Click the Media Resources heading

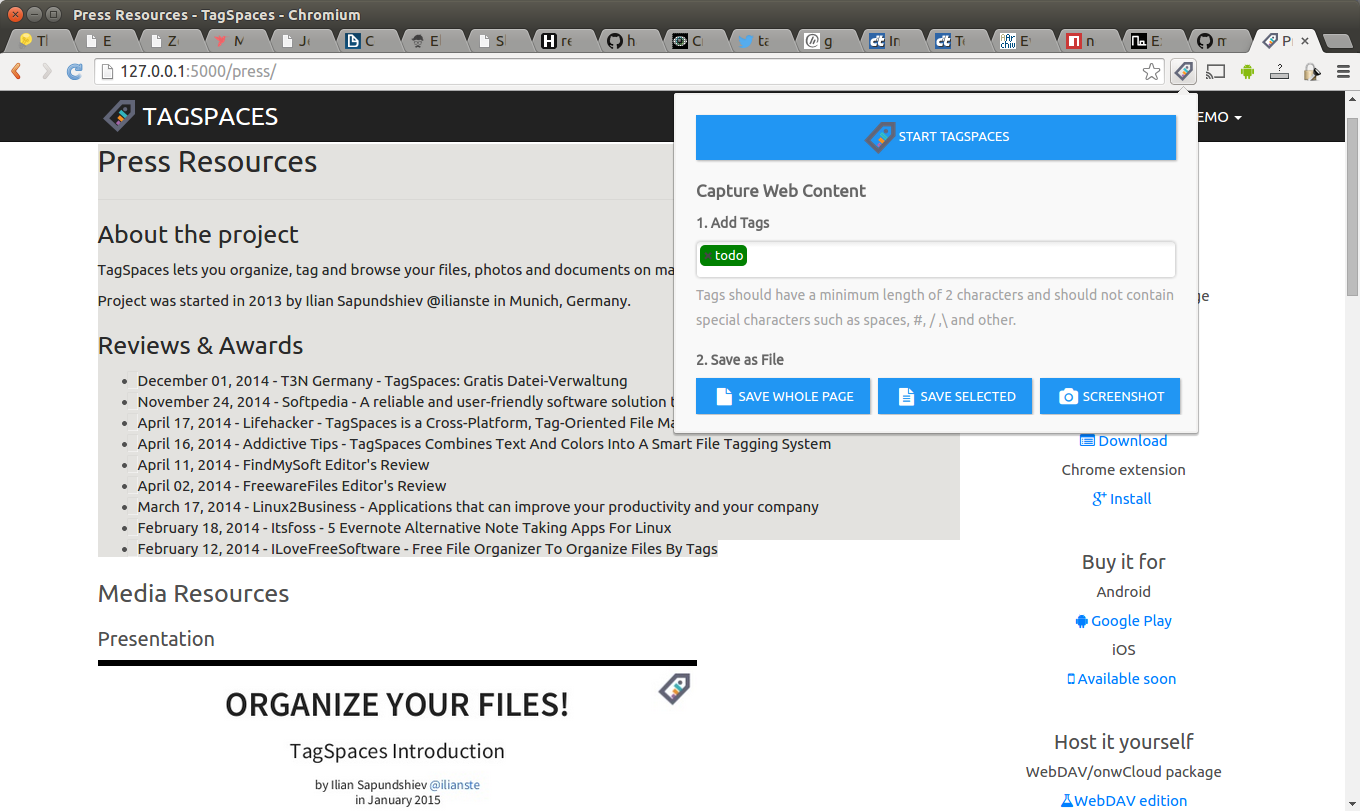[x=193, y=594]
